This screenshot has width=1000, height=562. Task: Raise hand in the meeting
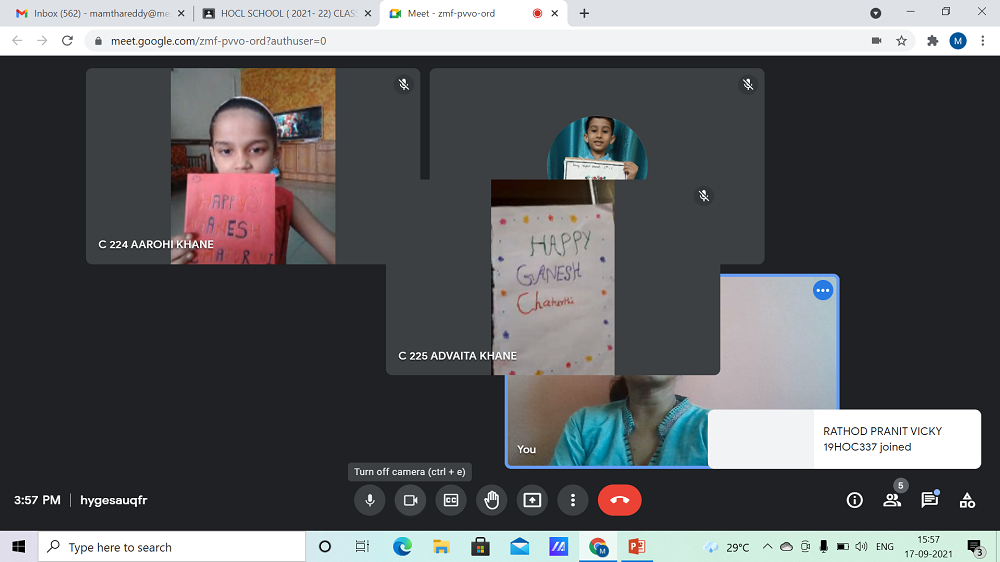pyautogui.click(x=491, y=500)
